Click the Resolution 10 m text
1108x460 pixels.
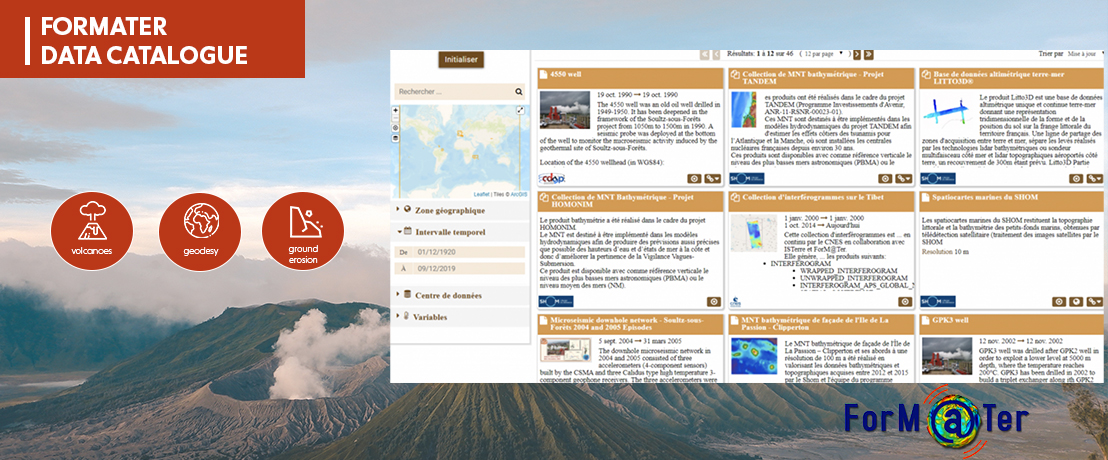(943, 251)
